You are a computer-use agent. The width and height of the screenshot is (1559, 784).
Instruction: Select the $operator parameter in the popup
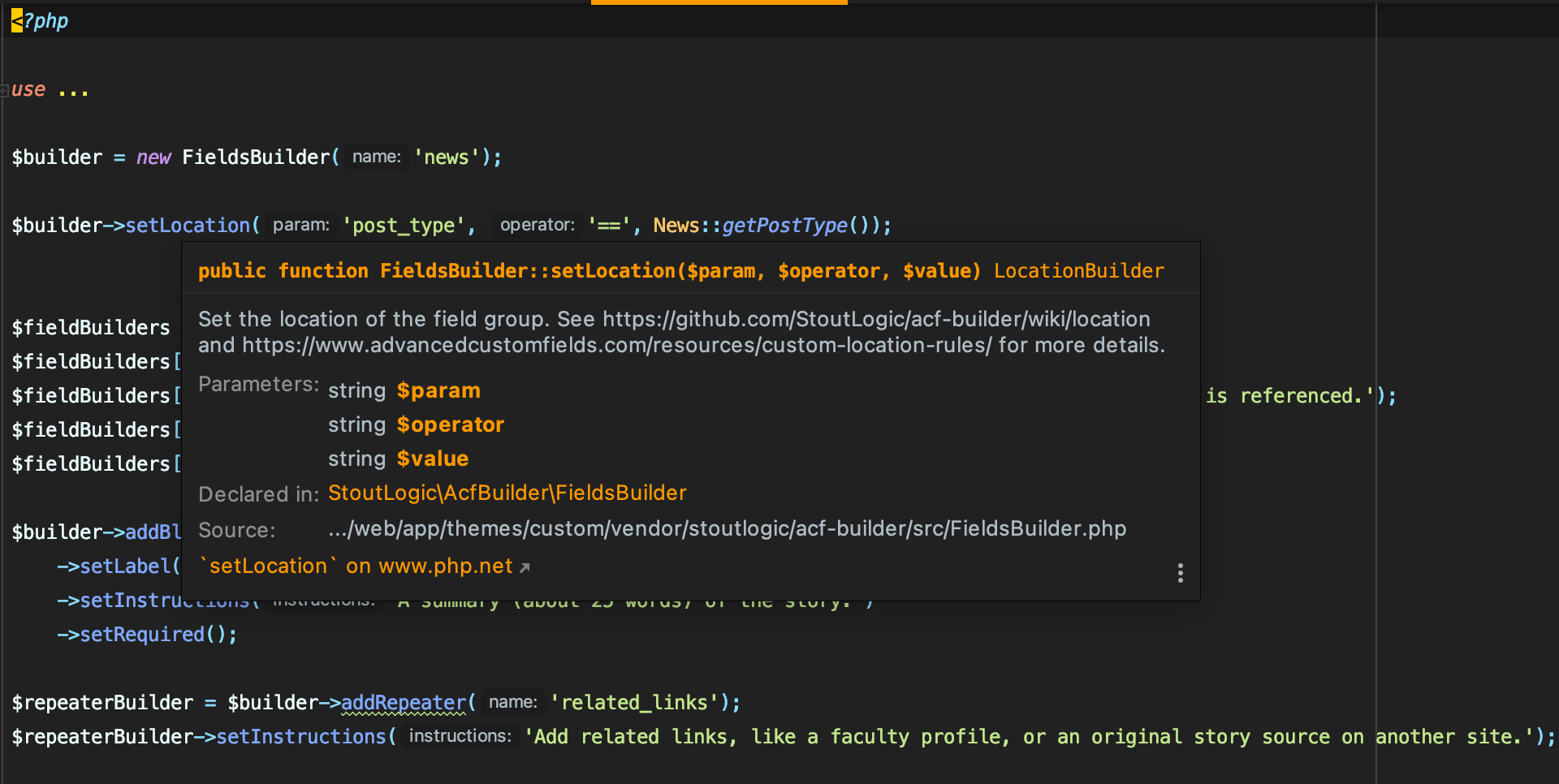pyautogui.click(x=450, y=424)
